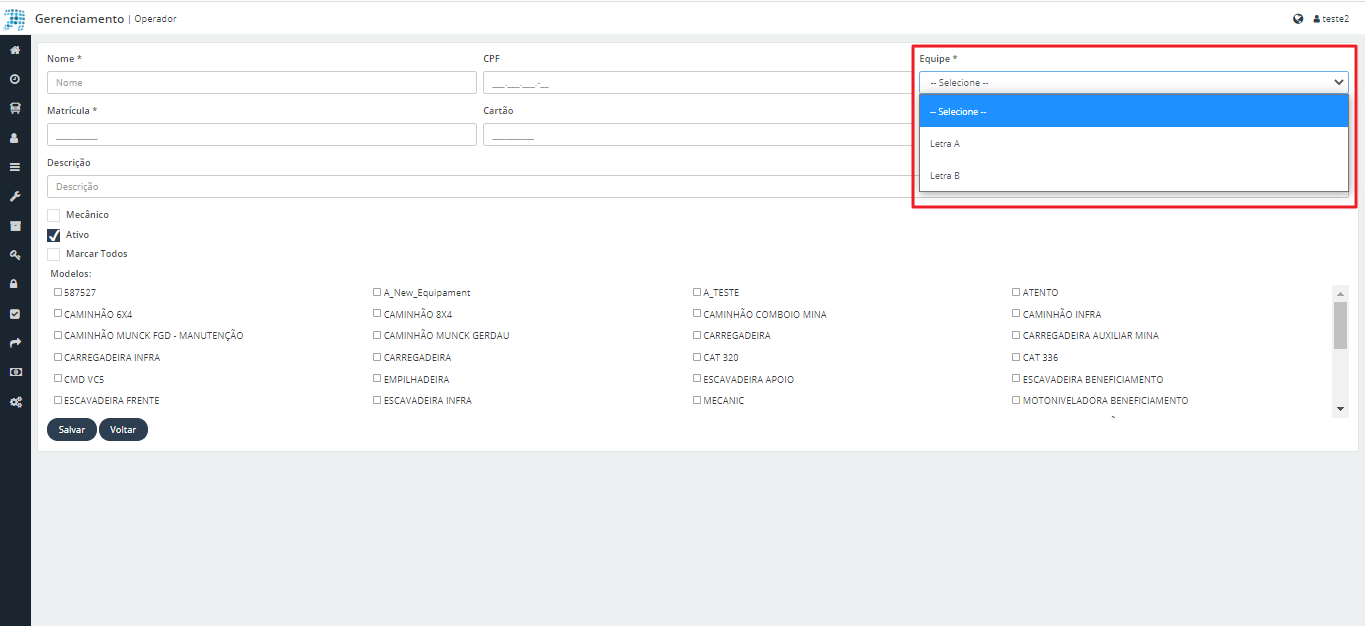Viewport: 1365px width, 626px height.
Task: Choose '-- Selecione --' in the dropdown list
Action: pos(1134,112)
